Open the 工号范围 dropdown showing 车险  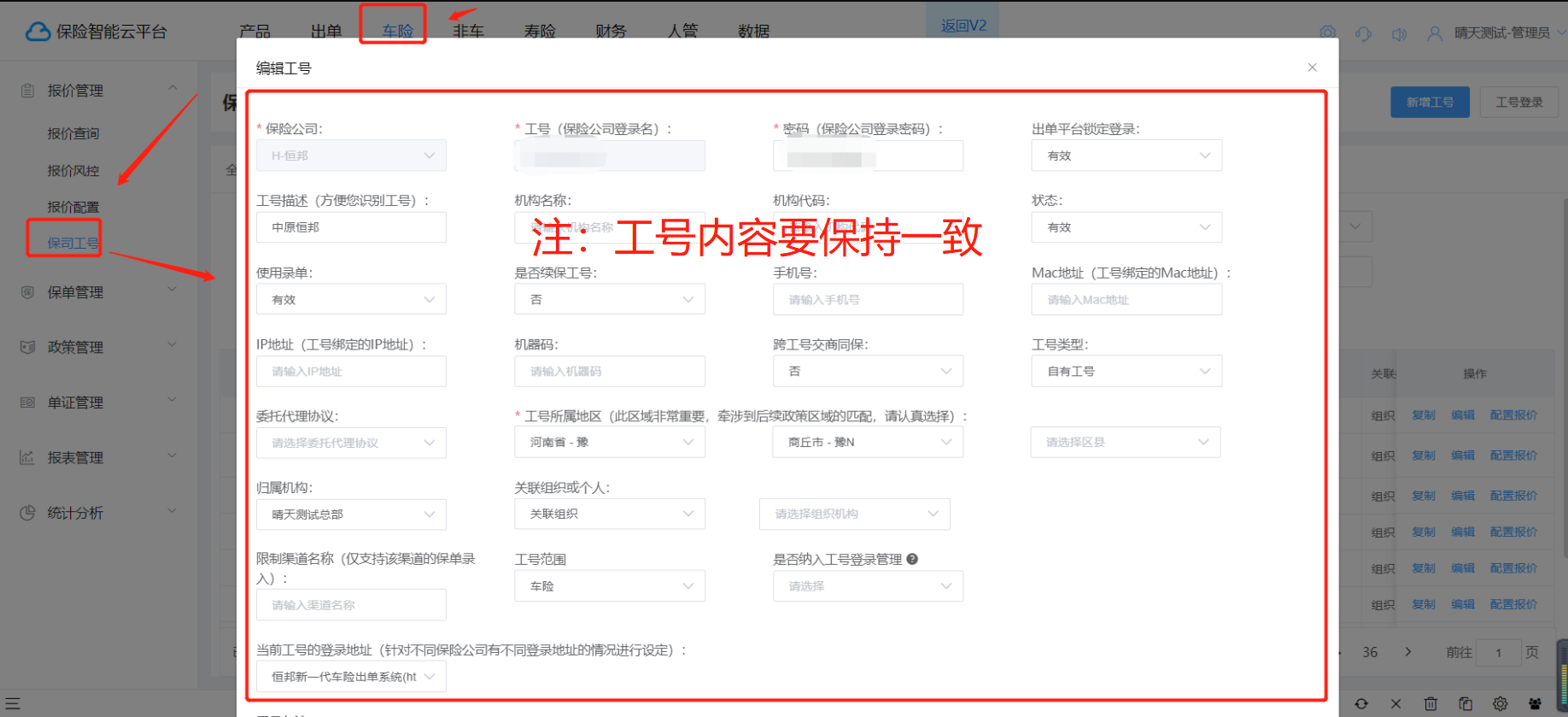(610, 586)
